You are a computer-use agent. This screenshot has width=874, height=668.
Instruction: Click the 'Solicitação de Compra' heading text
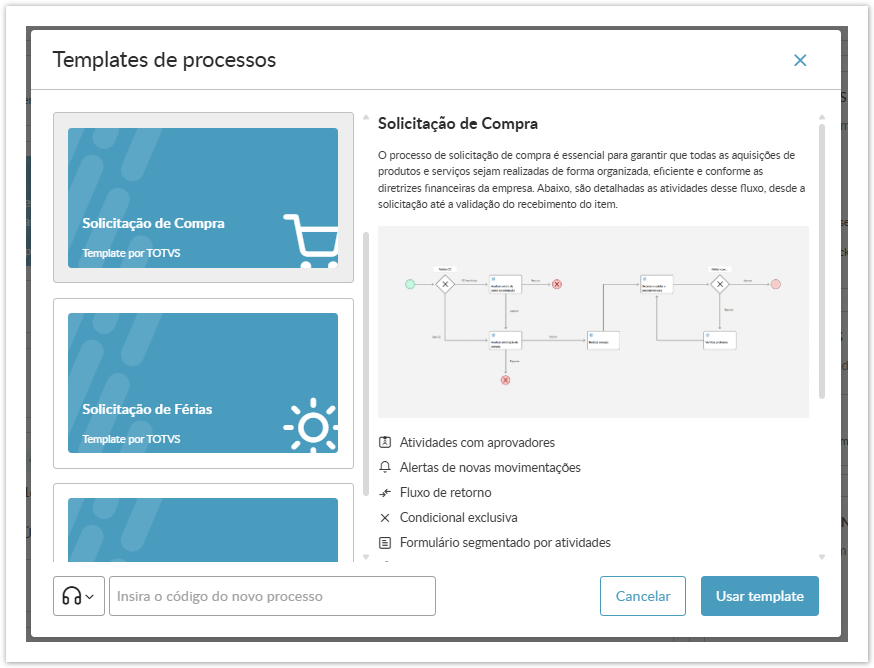tap(458, 124)
